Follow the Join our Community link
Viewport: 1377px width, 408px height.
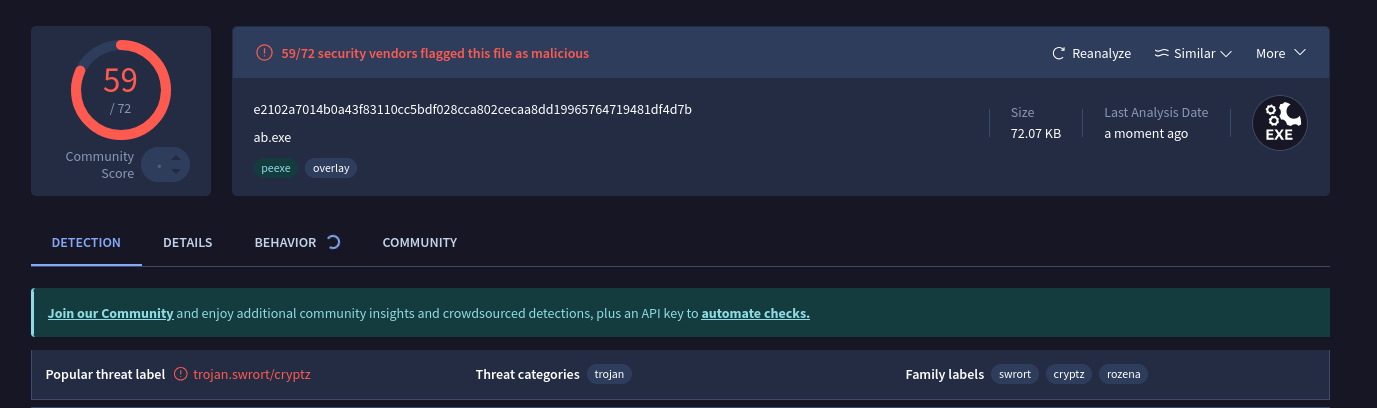(x=111, y=313)
